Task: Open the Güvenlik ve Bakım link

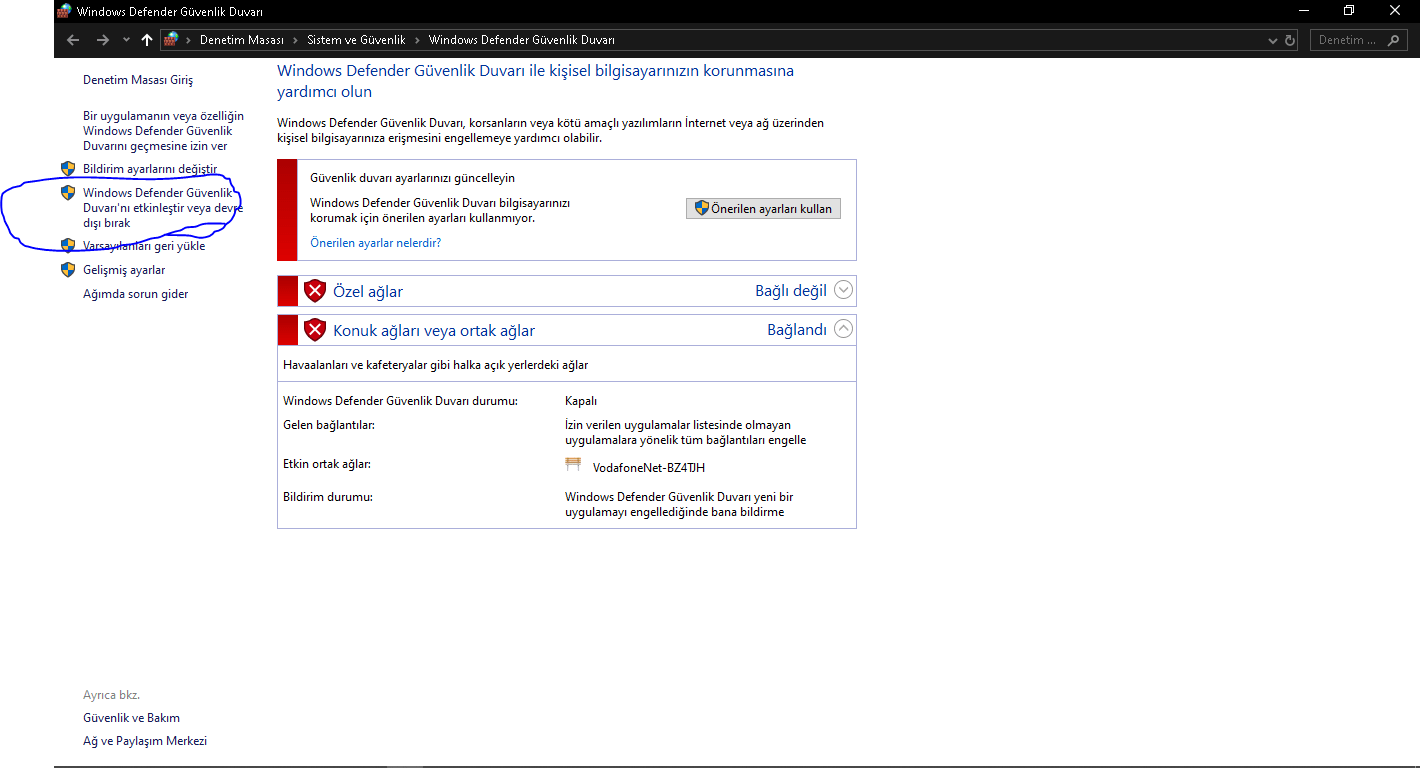Action: pyautogui.click(x=132, y=718)
